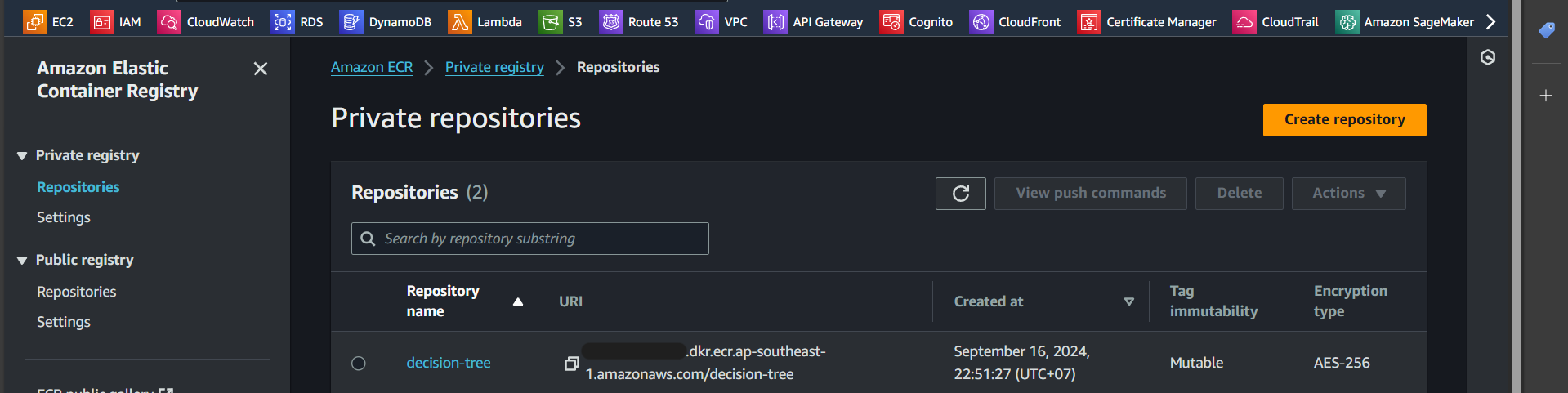Focus the repository substring search field
The width and height of the screenshot is (1568, 393).
[x=530, y=239]
